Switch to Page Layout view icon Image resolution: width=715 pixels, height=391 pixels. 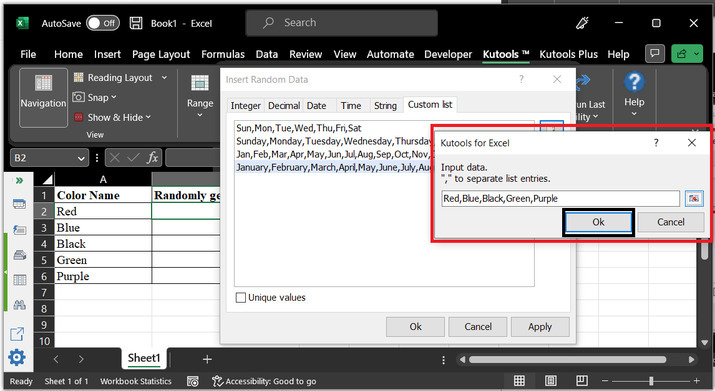(x=550, y=381)
